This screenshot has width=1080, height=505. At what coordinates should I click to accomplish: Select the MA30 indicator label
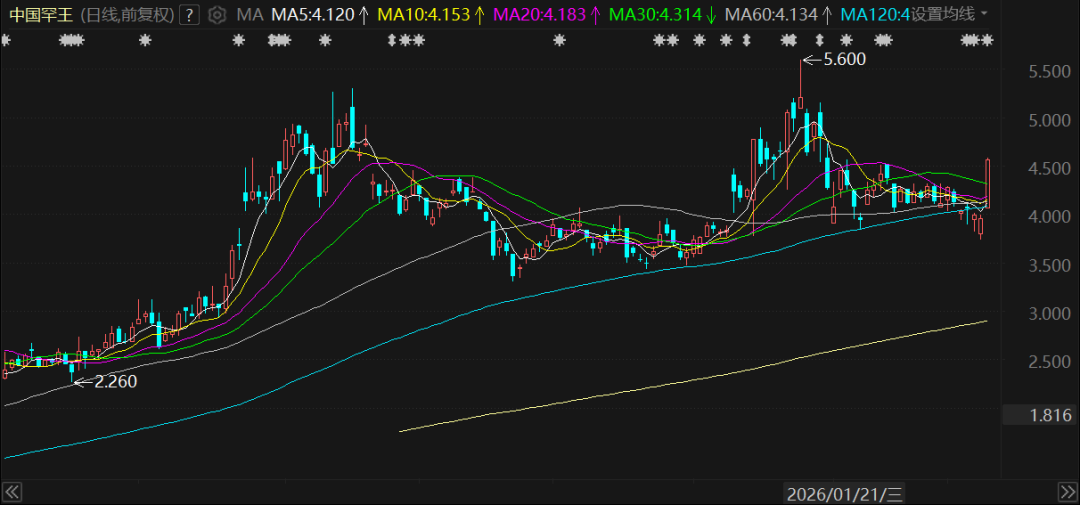click(x=663, y=15)
